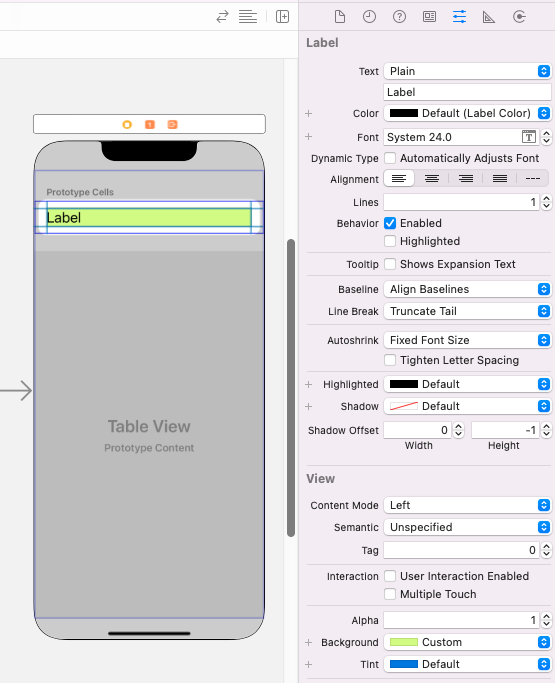
Task: Adjust the Lines stepper
Action: (546, 202)
